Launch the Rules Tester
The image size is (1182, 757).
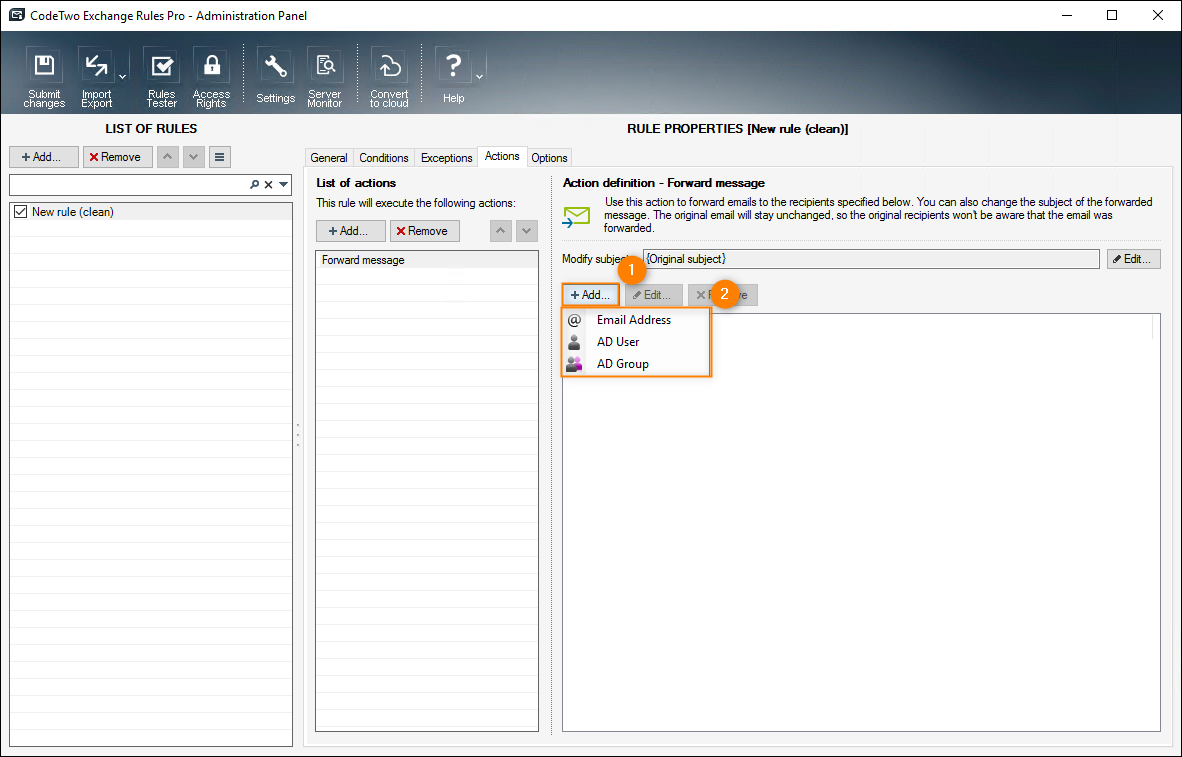(161, 78)
